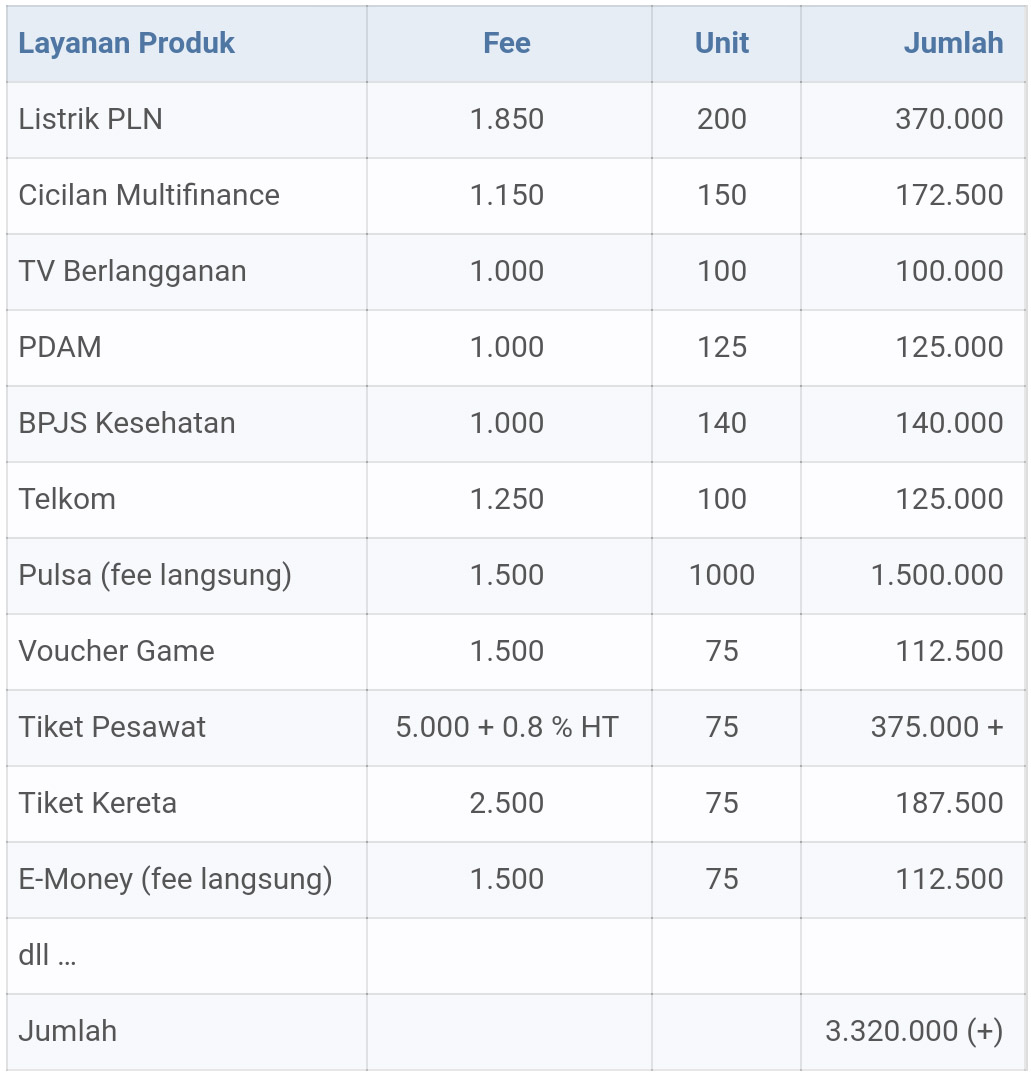This screenshot has width=1031, height=1075.
Task: Click the Fee column header
Action: point(507,43)
